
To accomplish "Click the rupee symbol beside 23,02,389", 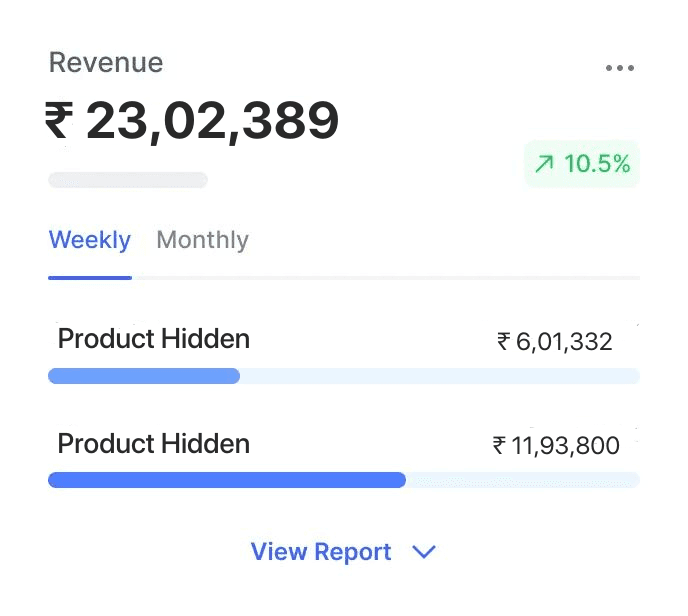I will click(59, 122).
